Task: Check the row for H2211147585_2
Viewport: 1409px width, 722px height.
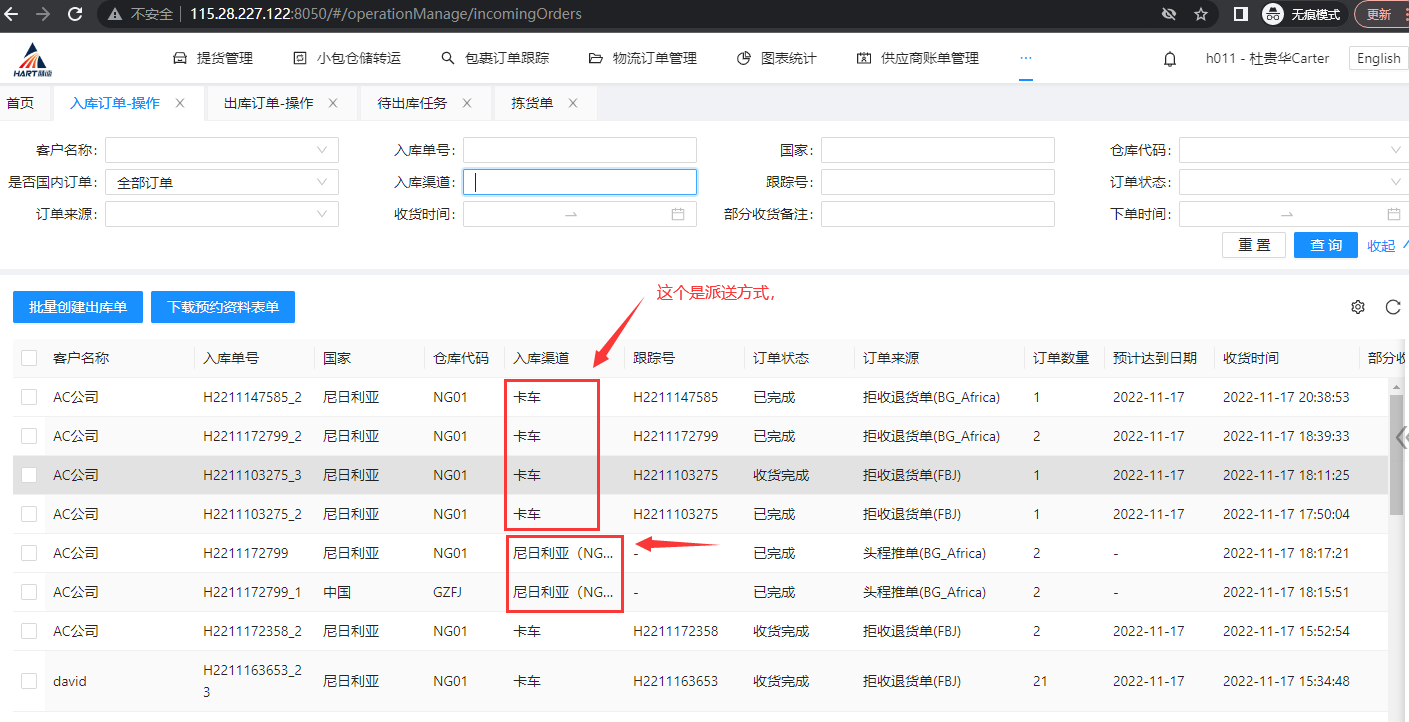Action: [x=29, y=397]
